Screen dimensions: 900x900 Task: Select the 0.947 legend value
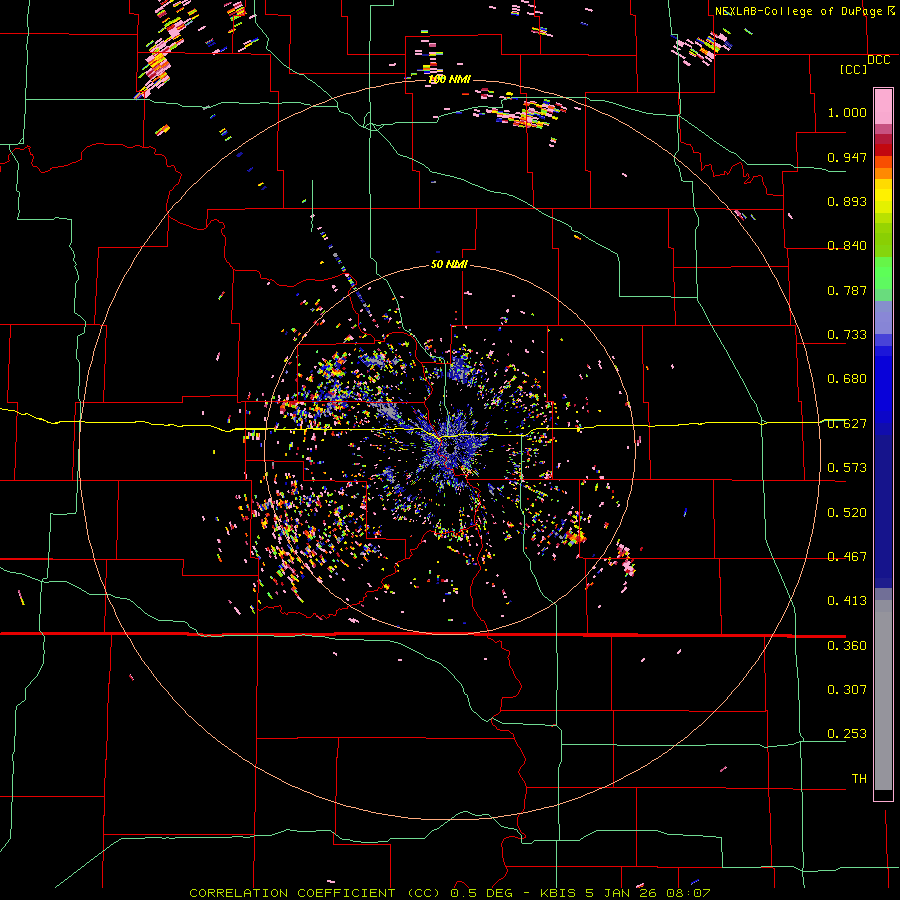(847, 157)
